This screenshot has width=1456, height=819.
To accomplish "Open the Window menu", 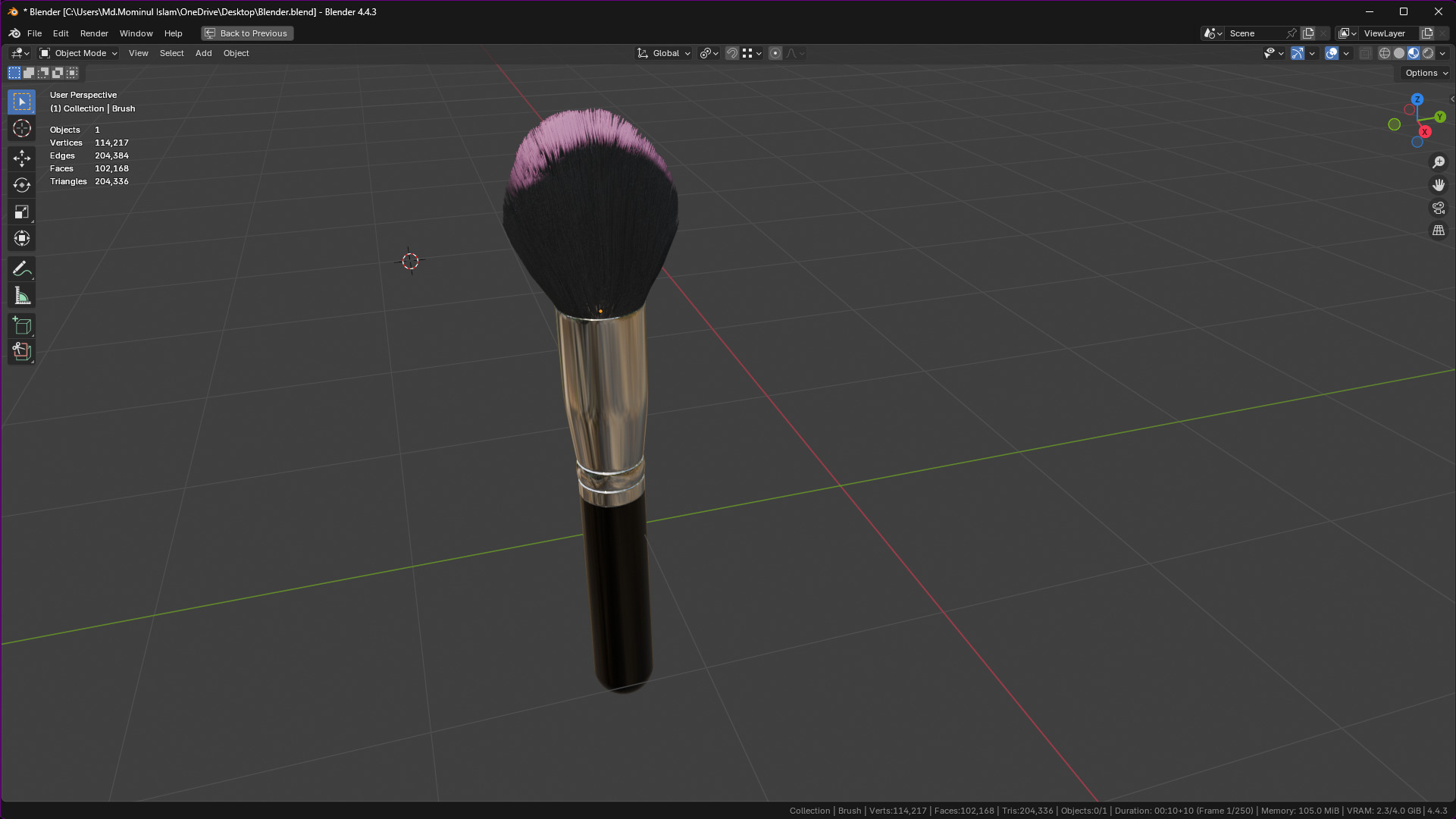I will (136, 33).
